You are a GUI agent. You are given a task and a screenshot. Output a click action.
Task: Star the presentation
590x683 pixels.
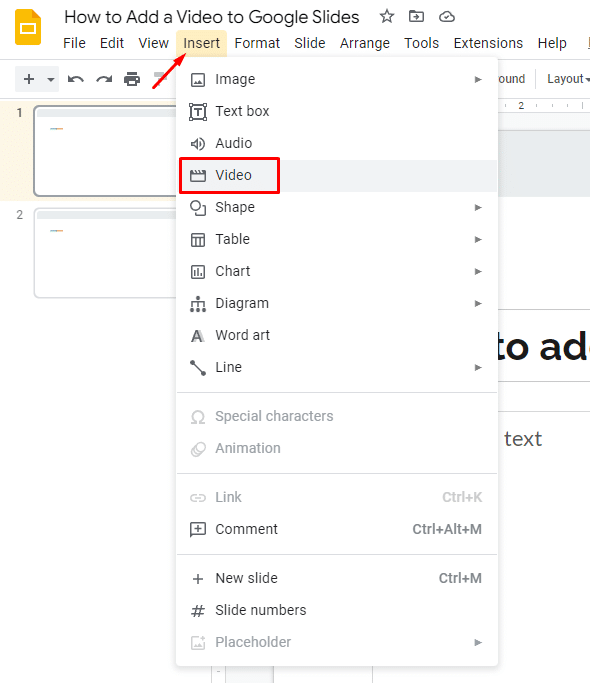point(387,17)
